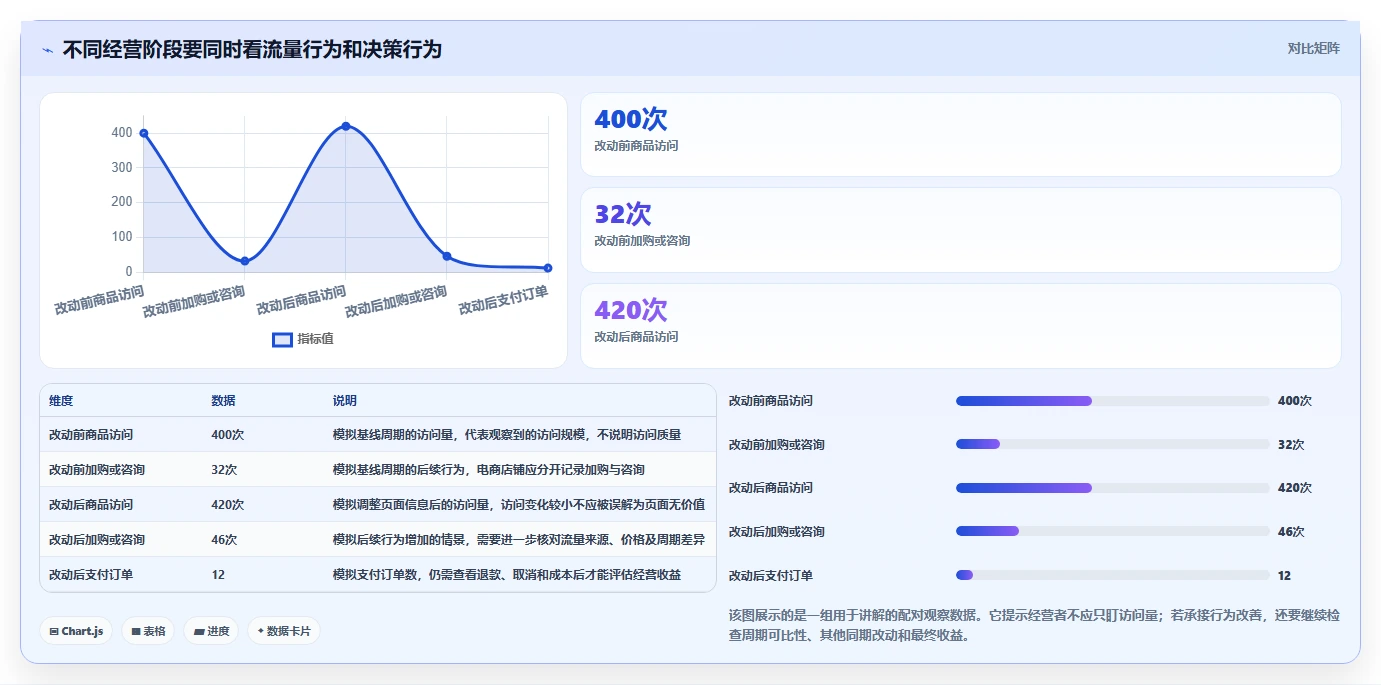Click the 46次 value beside its progress bar
The image size is (1381, 685).
pyautogui.click(x=1291, y=531)
